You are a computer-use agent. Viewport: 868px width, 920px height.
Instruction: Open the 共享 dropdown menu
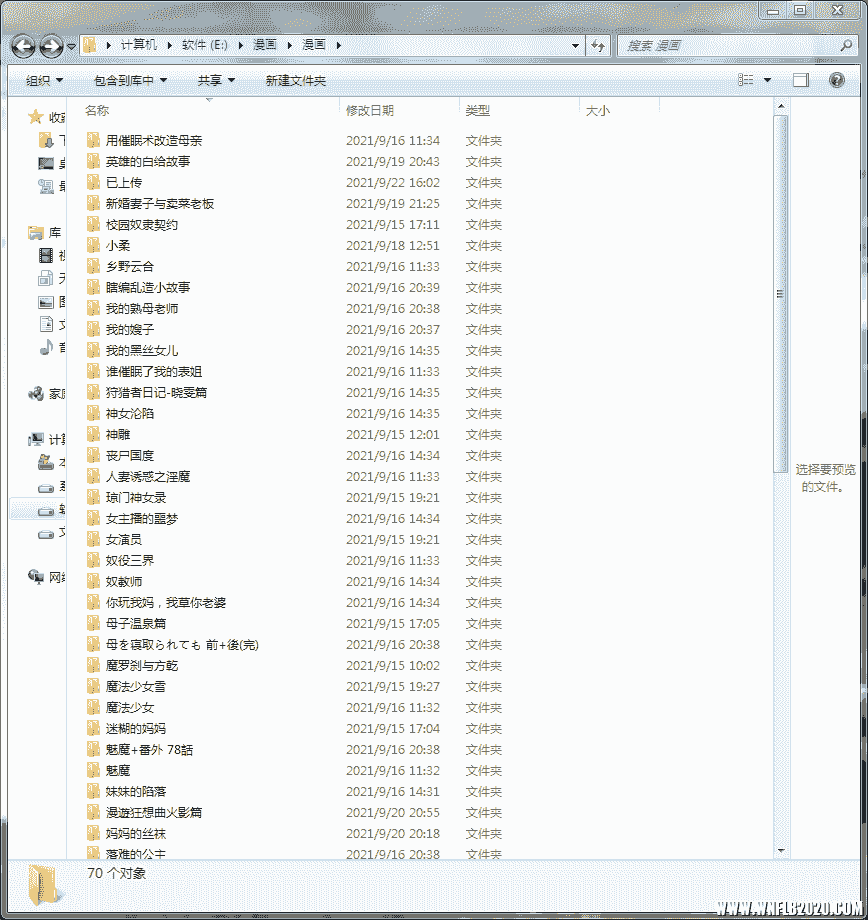pyautogui.click(x=216, y=80)
